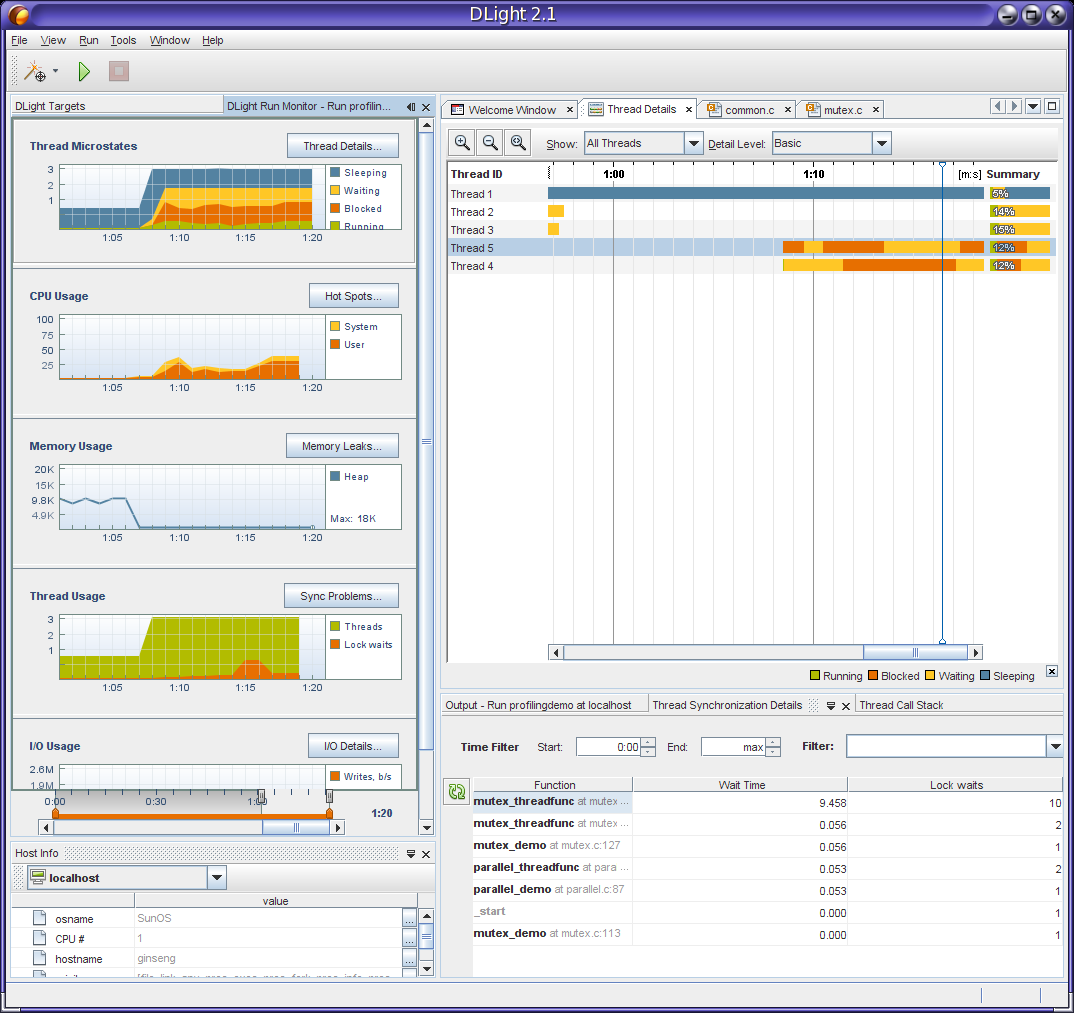
Task: Refresh the thread synchronization table
Action: 457,792
